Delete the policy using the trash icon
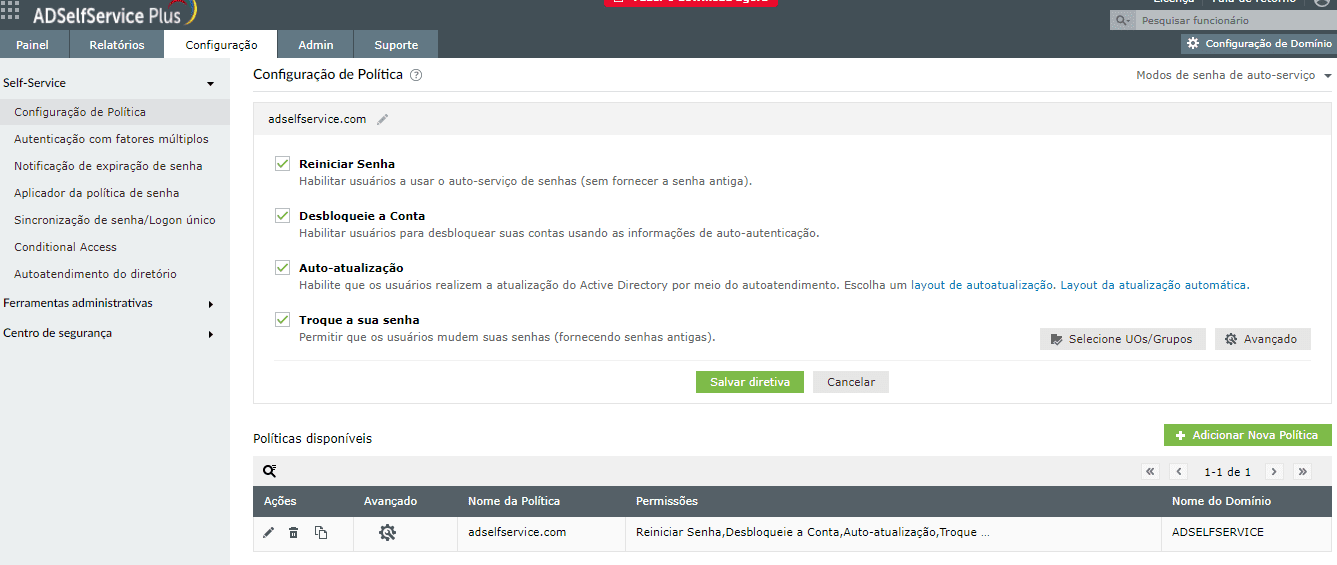Viewport: 1337px width, 565px height. [293, 533]
